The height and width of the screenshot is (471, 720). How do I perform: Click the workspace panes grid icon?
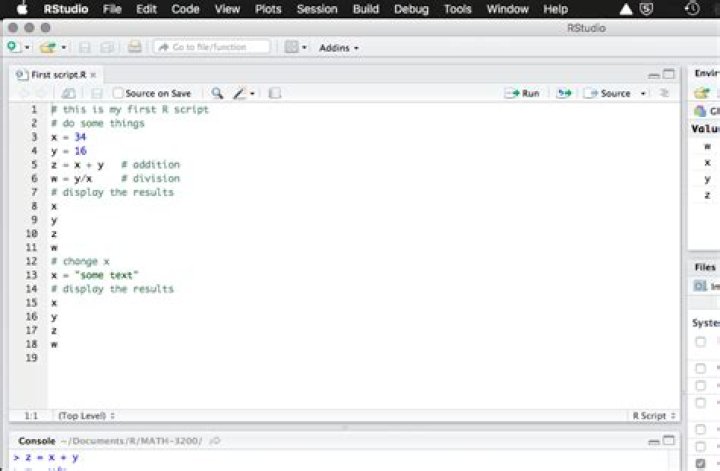point(291,47)
